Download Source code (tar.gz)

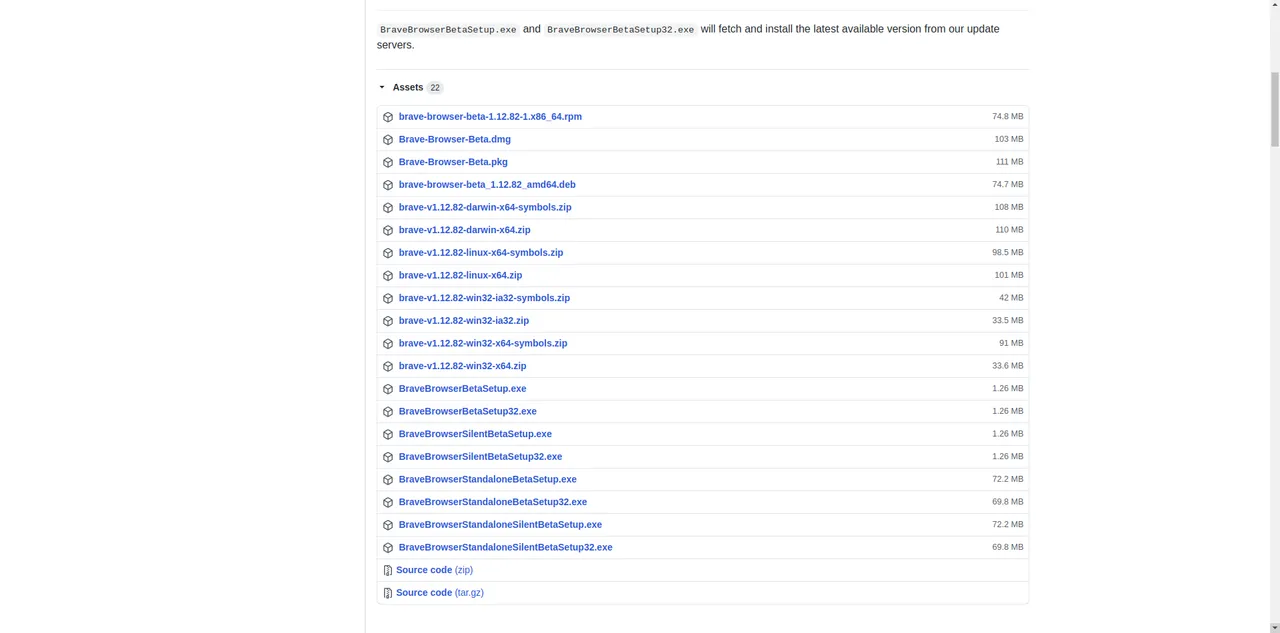pos(440,593)
